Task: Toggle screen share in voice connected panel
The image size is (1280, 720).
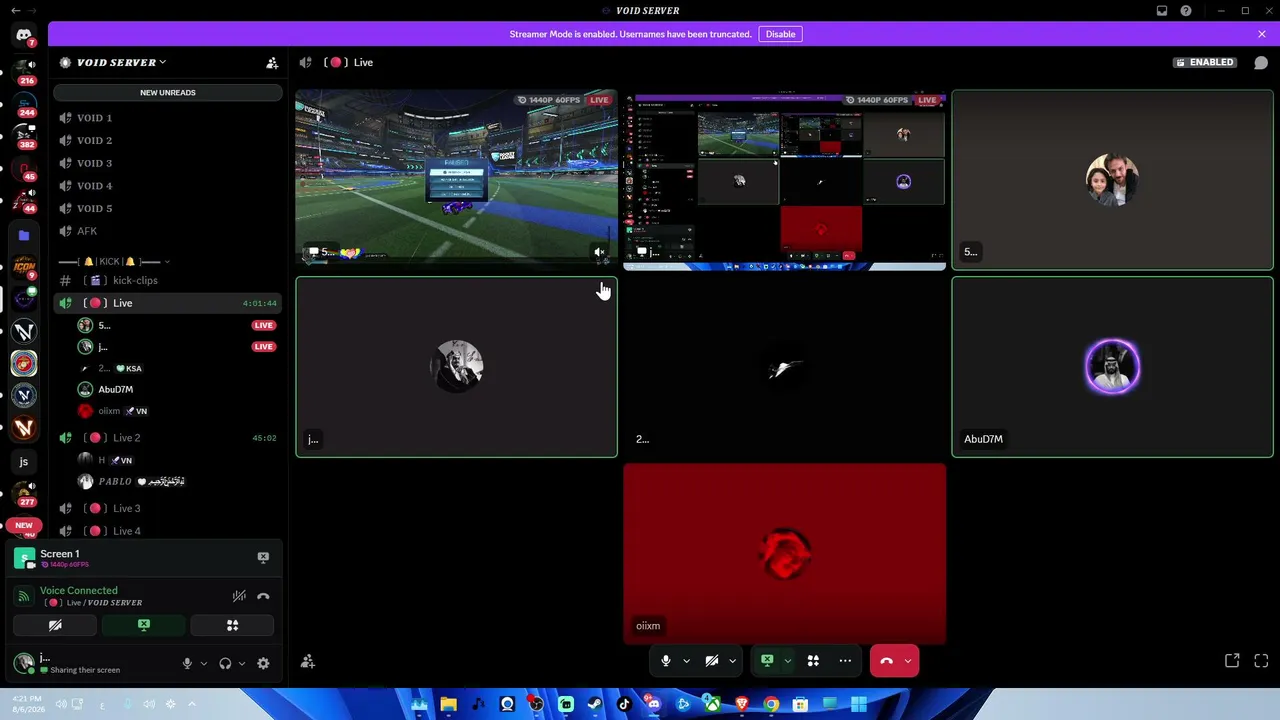Action: click(144, 626)
